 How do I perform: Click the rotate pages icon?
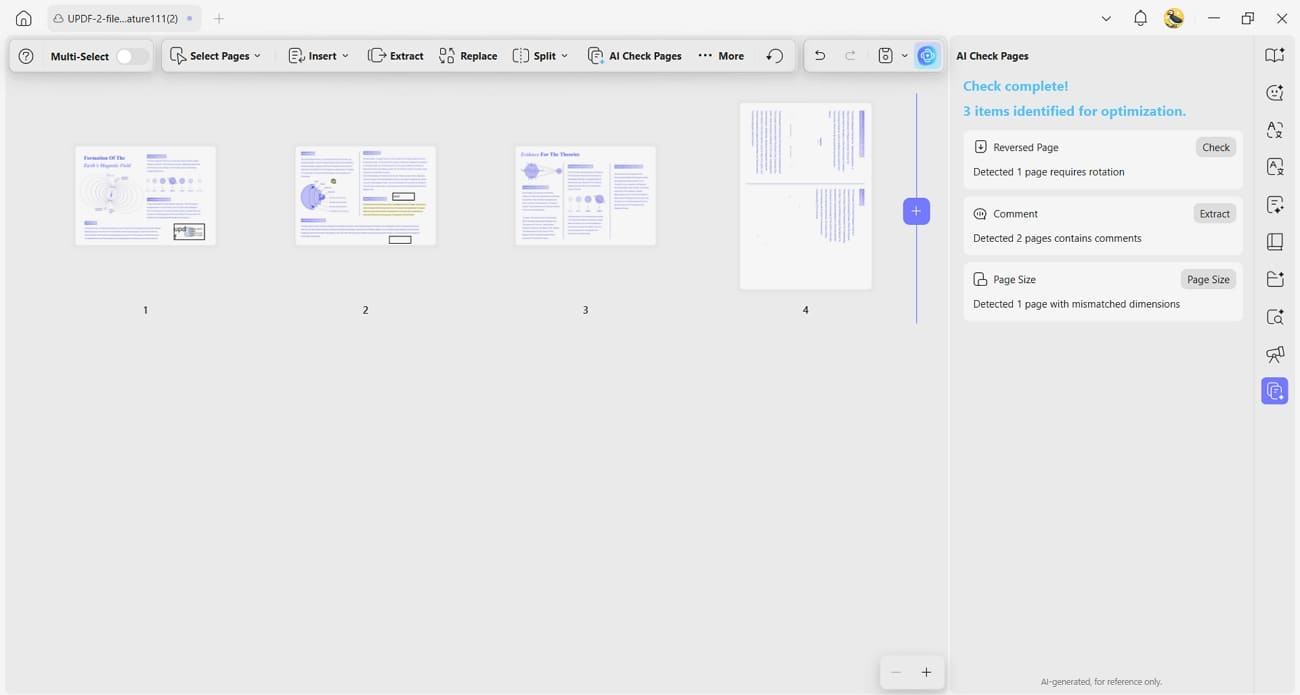pyautogui.click(x=774, y=56)
